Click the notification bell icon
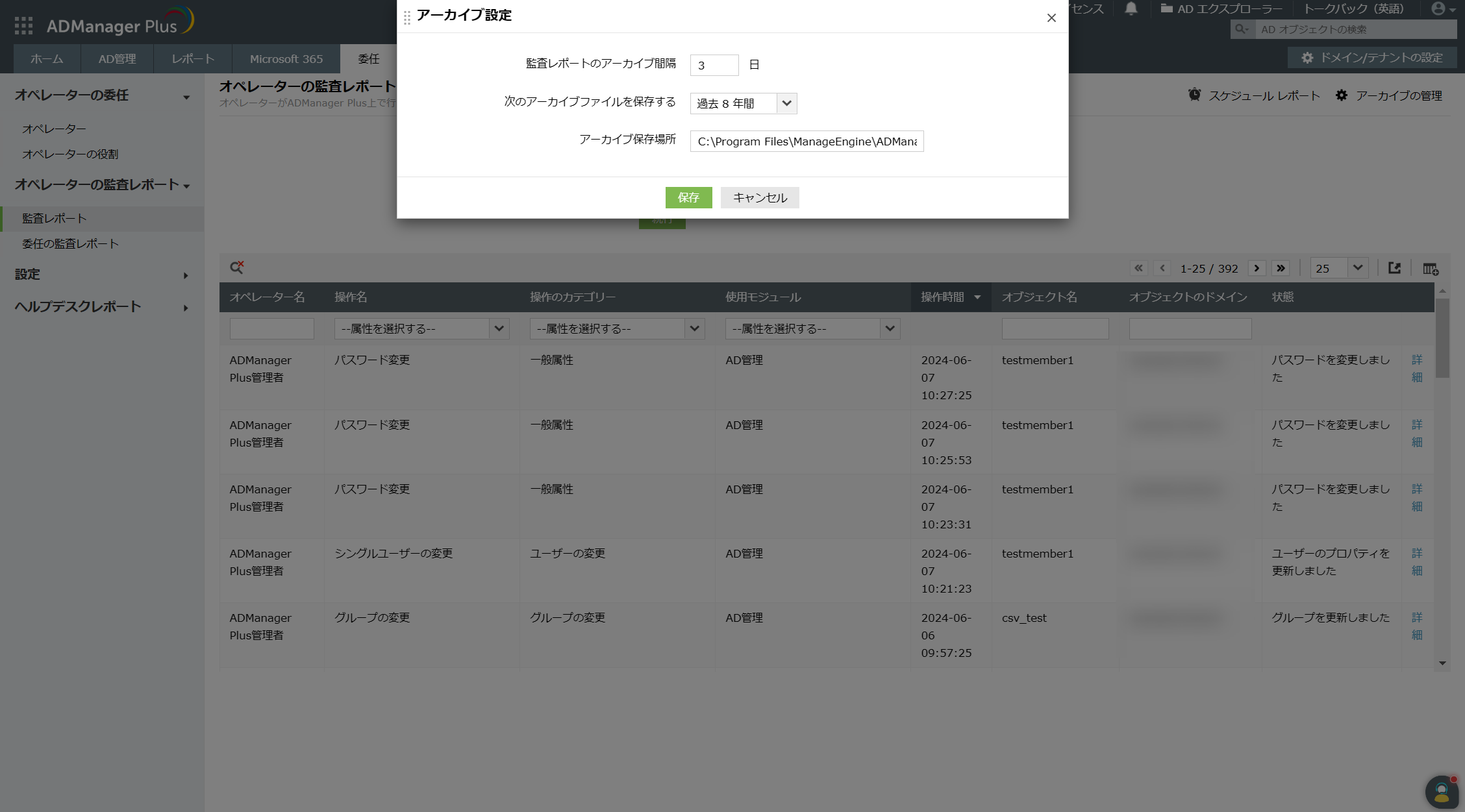 pyautogui.click(x=1131, y=8)
